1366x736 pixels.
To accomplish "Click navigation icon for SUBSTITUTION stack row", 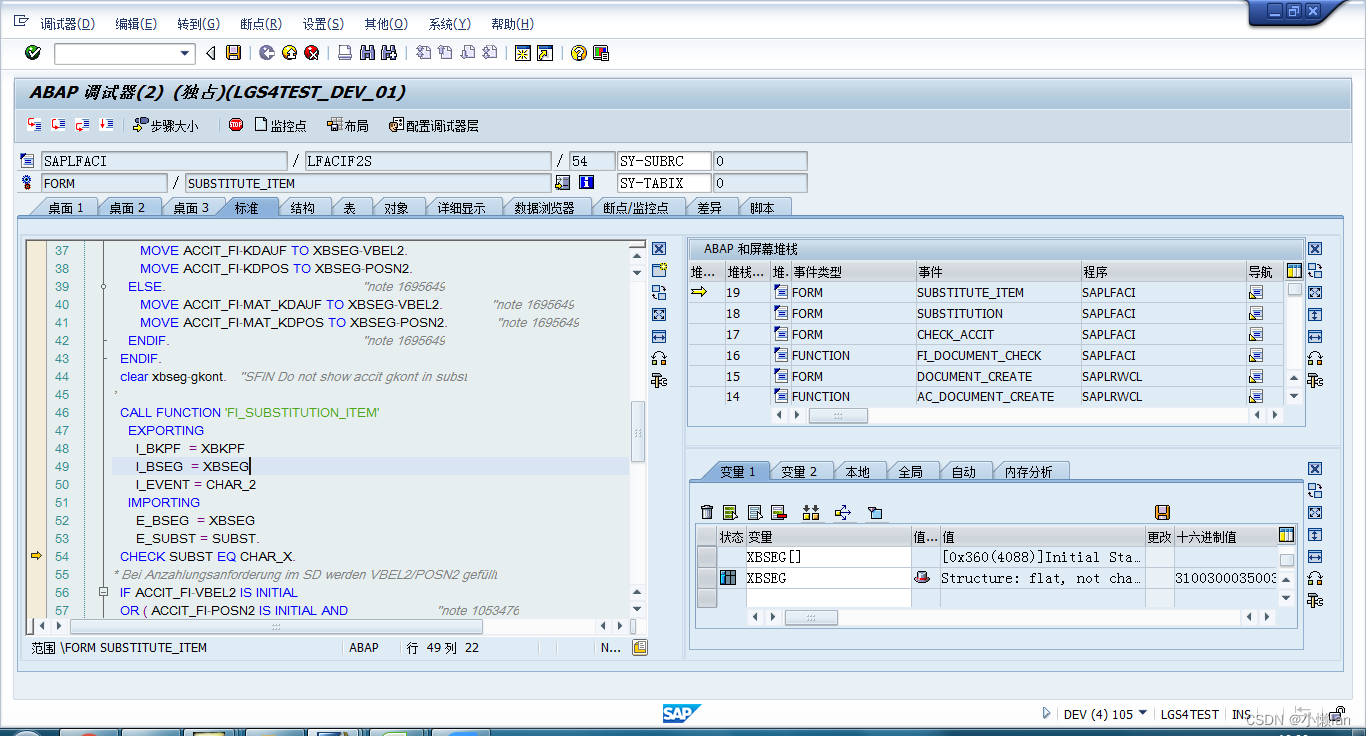I will [x=1255, y=314].
